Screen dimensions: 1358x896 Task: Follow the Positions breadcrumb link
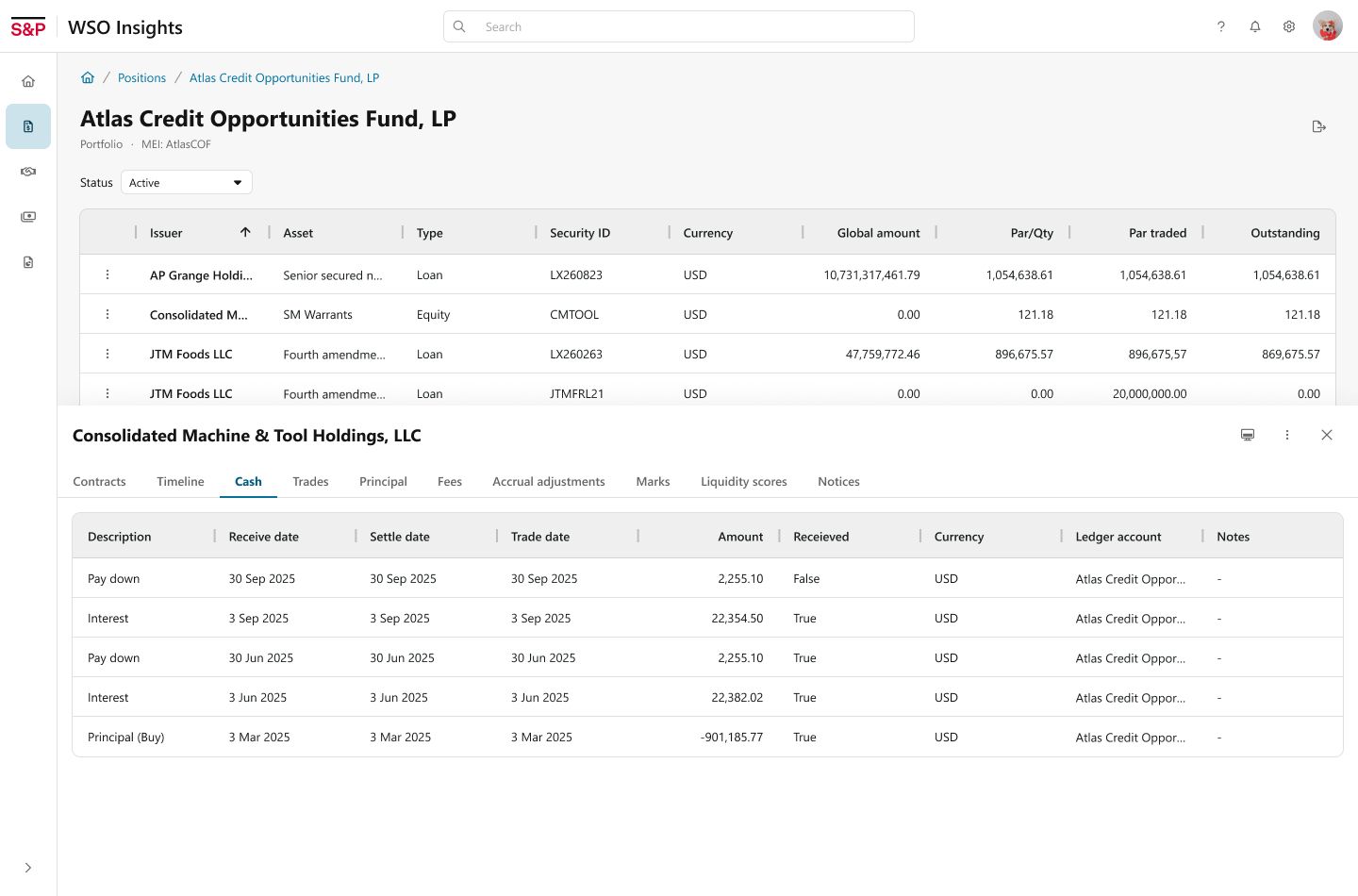point(141,77)
